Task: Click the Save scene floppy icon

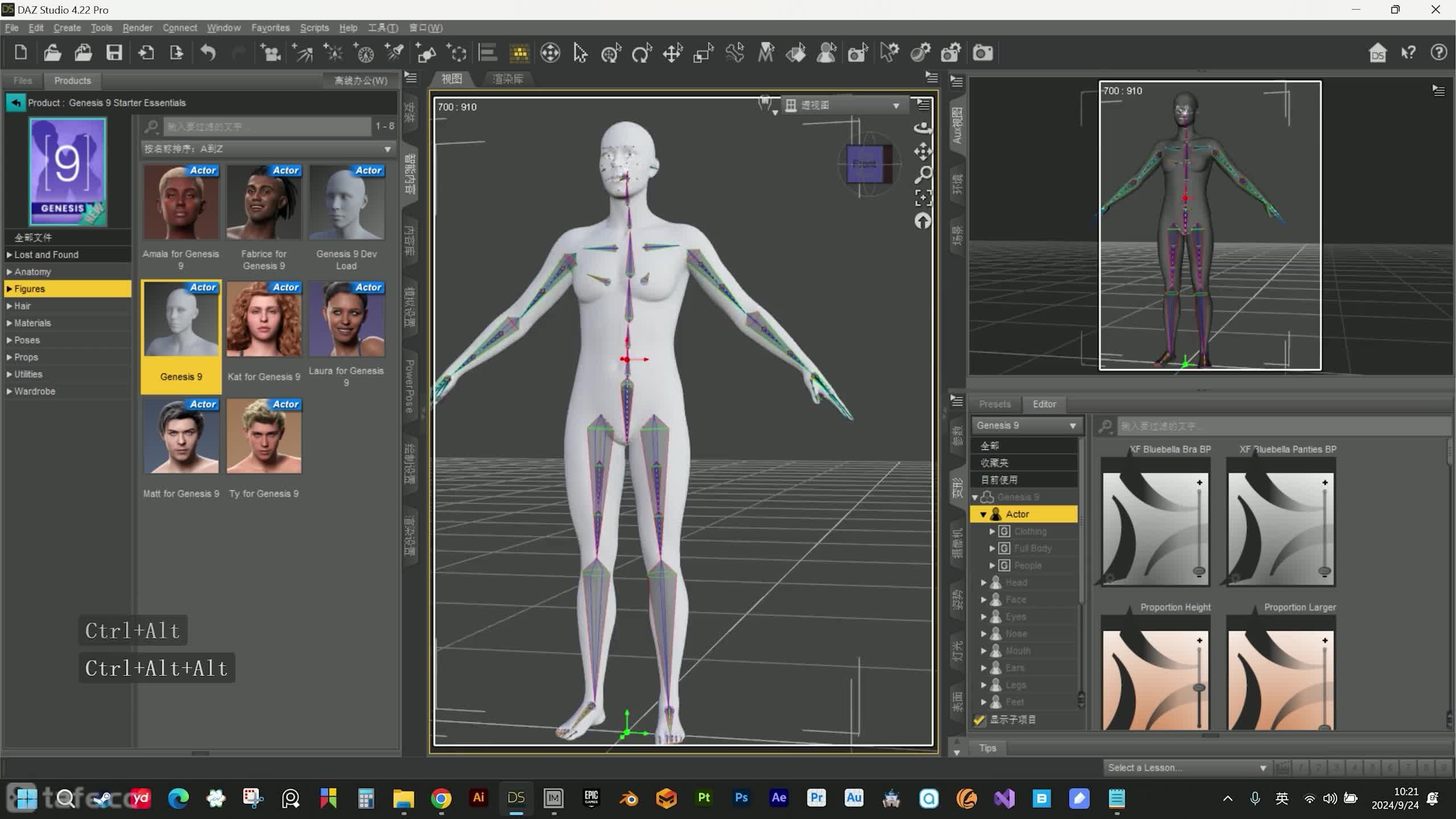Action: (114, 53)
